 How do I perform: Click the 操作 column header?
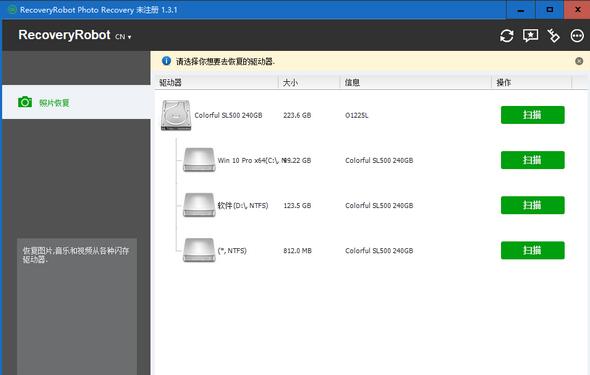tap(531, 82)
